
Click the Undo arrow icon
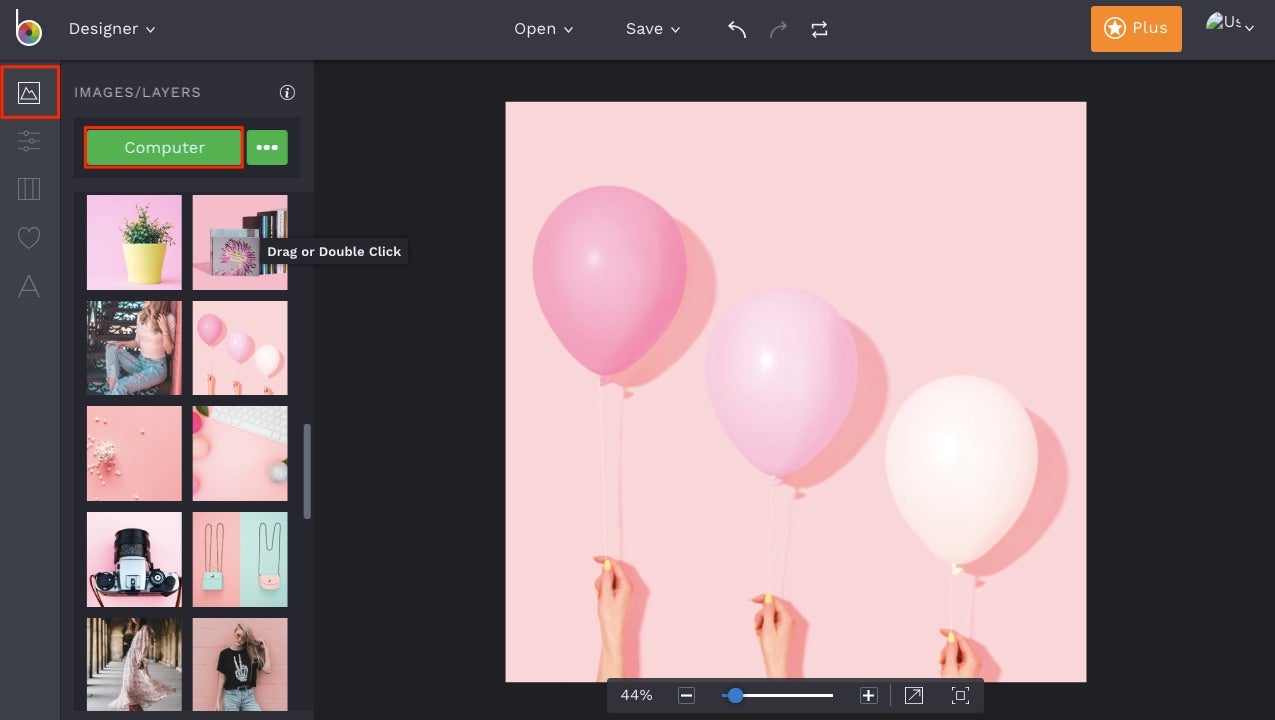737,29
